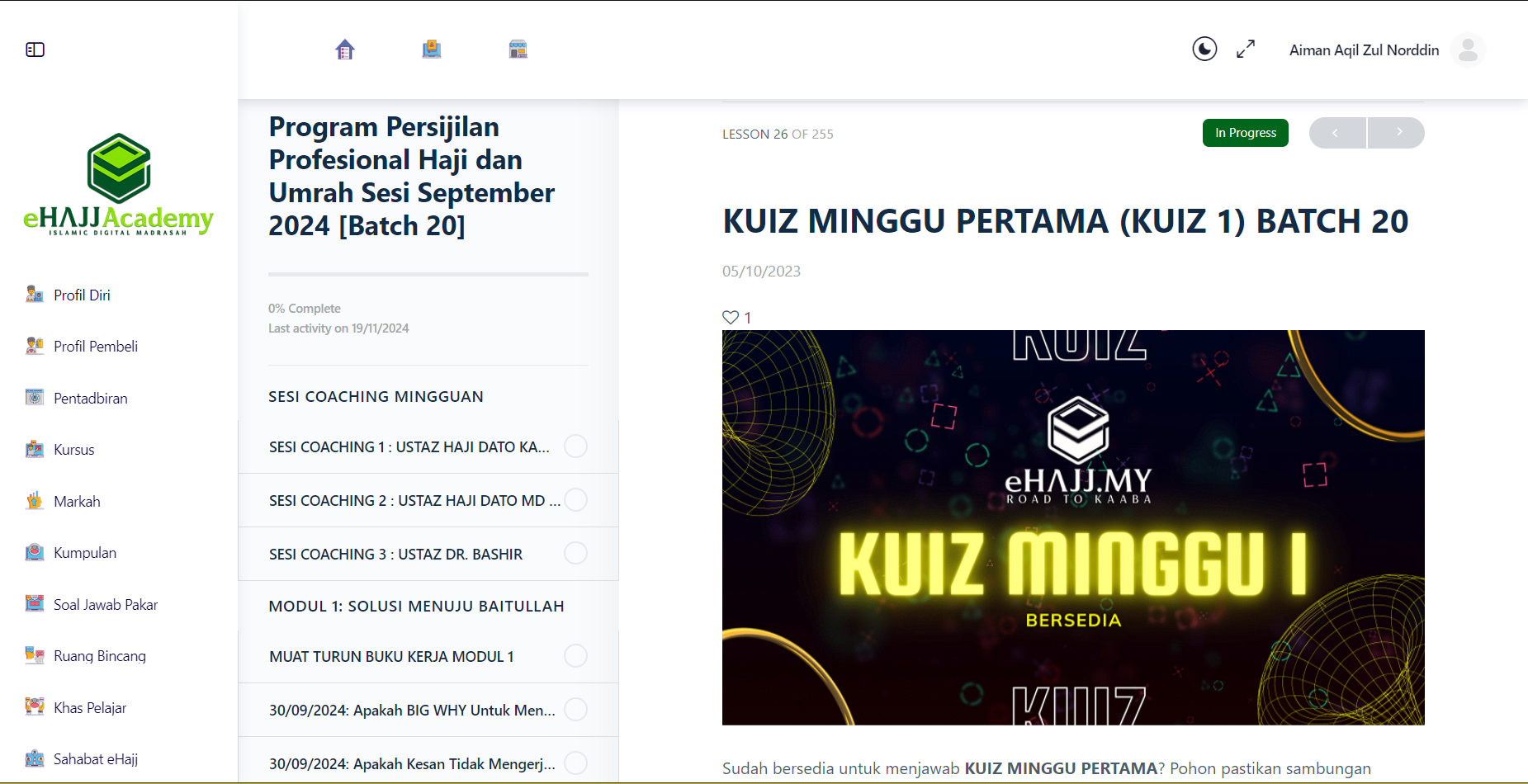Click the In Progress status button
The image size is (1528, 784).
click(1245, 133)
